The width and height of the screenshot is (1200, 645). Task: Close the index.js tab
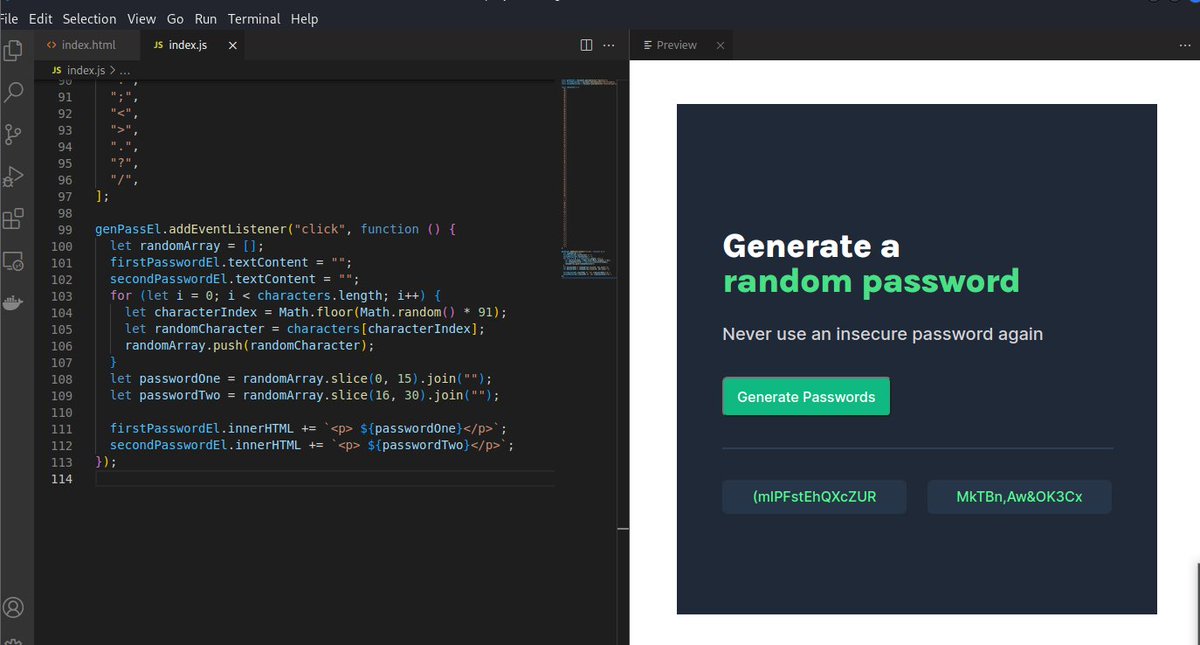click(233, 45)
